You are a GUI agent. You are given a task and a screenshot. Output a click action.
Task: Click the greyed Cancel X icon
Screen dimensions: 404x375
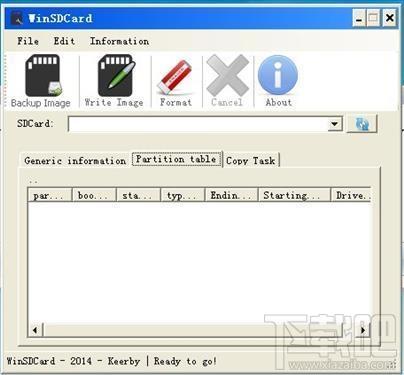tap(227, 75)
